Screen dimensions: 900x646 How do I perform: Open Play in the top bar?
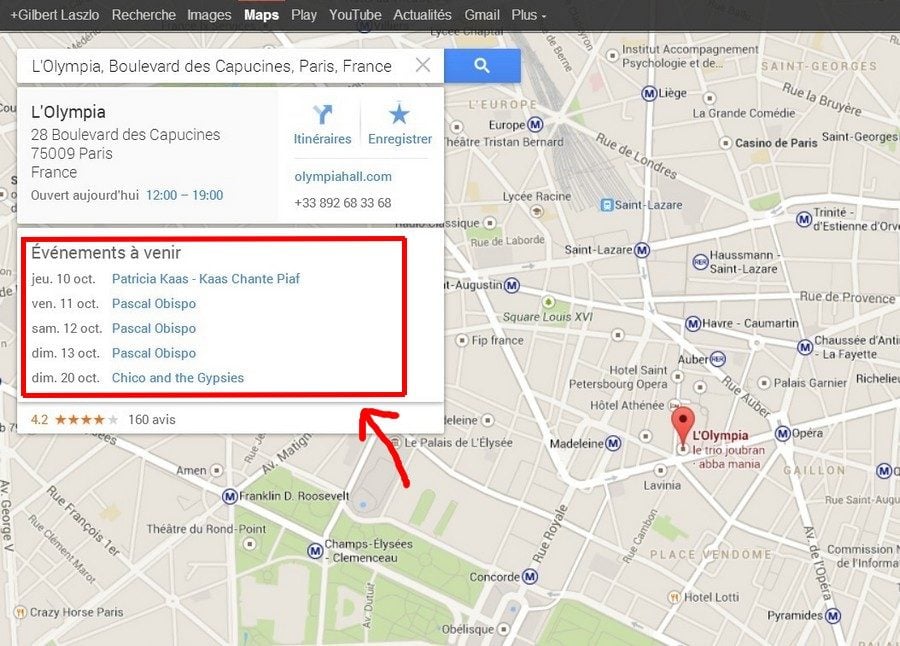pyautogui.click(x=304, y=15)
